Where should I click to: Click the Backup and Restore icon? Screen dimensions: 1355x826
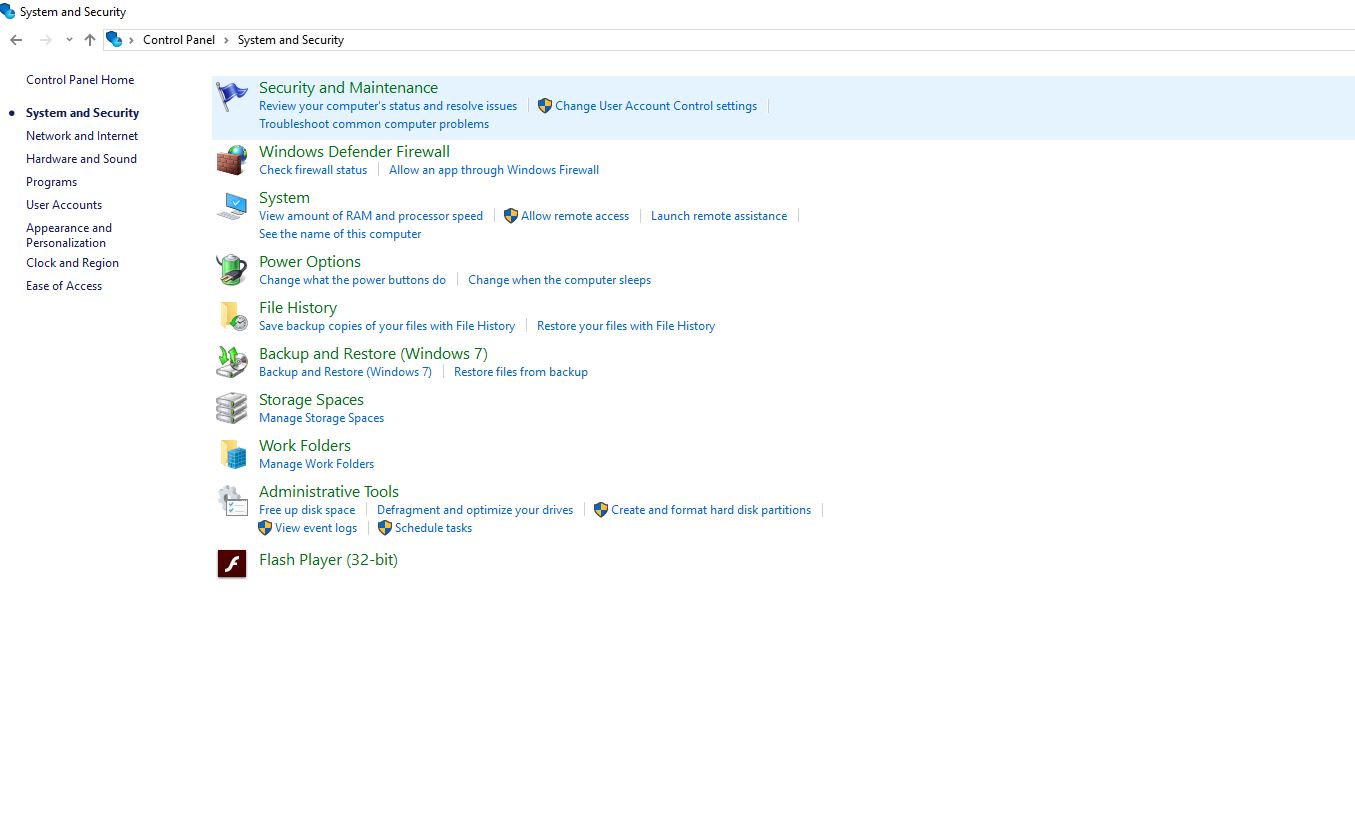[232, 362]
